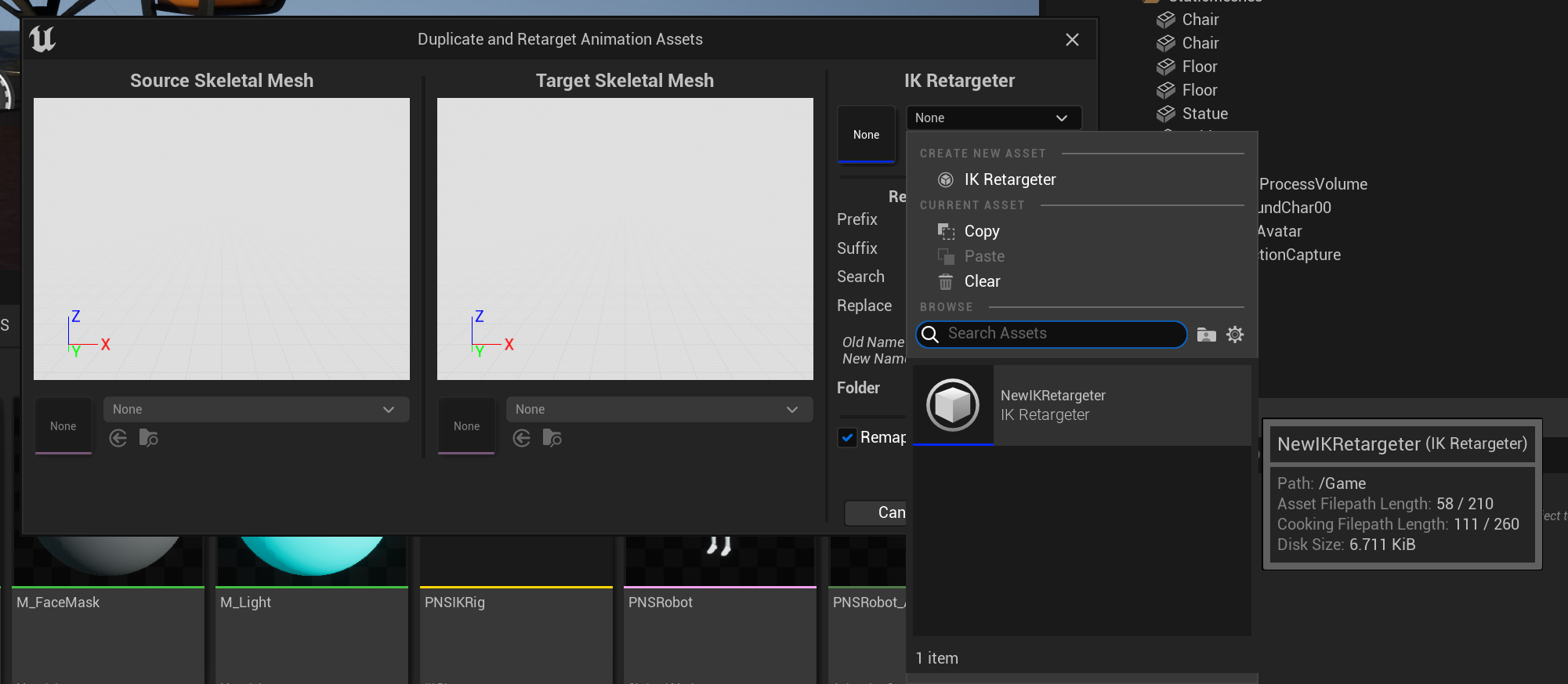Select the M_FaceMask asset tile
Viewport: 1568px width, 684px height.
coord(108,610)
